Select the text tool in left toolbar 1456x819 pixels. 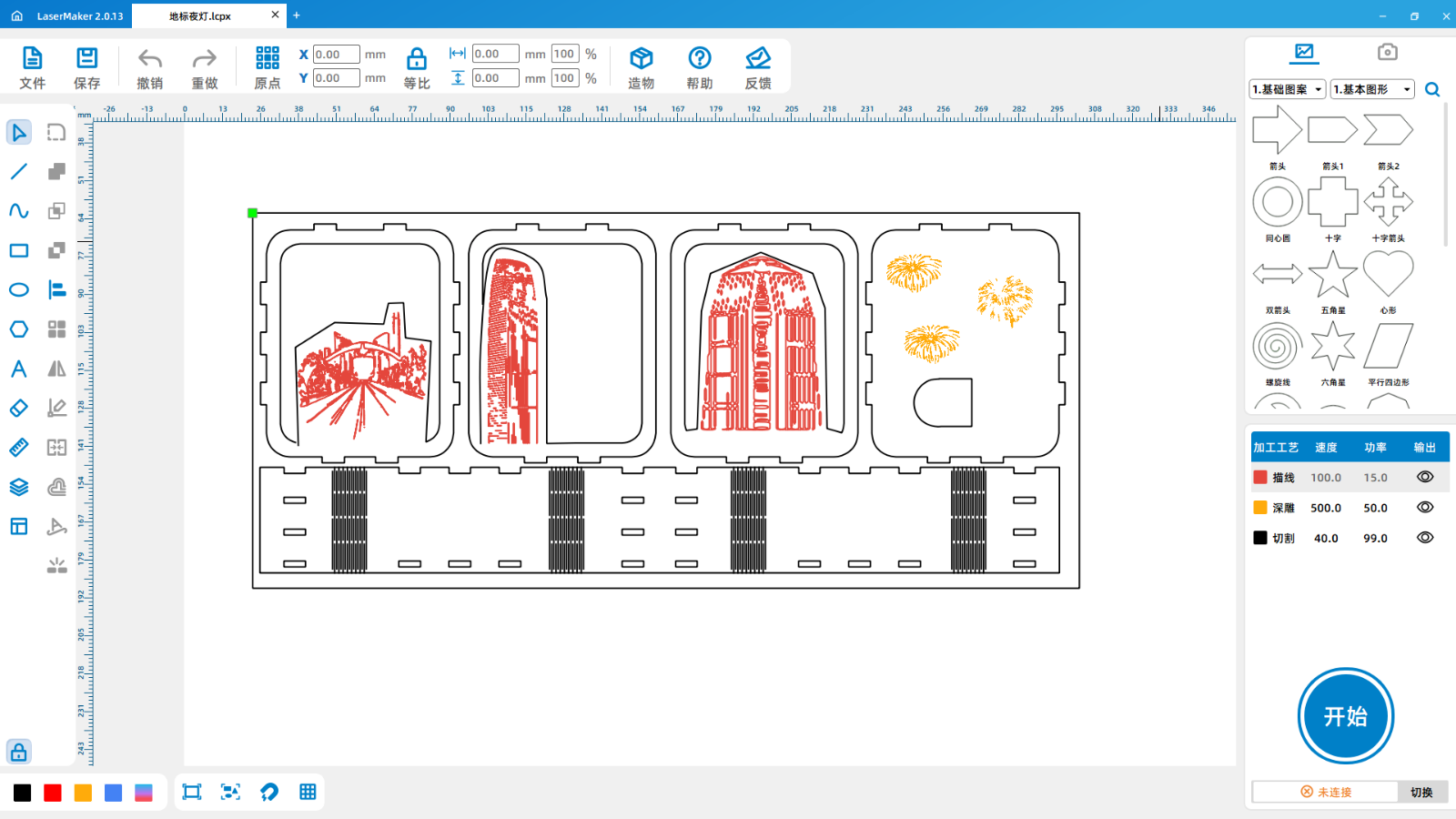(x=18, y=369)
